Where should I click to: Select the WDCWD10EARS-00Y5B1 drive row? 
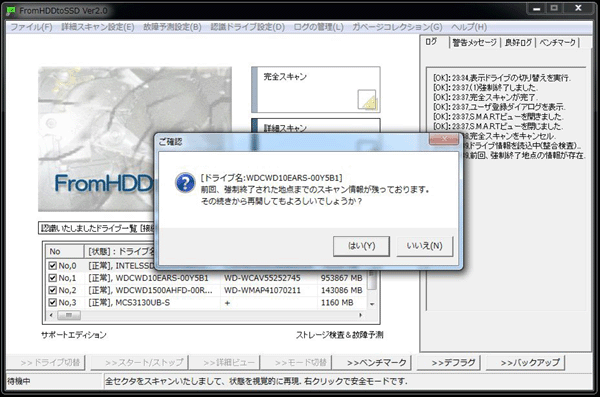pyautogui.click(x=207, y=278)
